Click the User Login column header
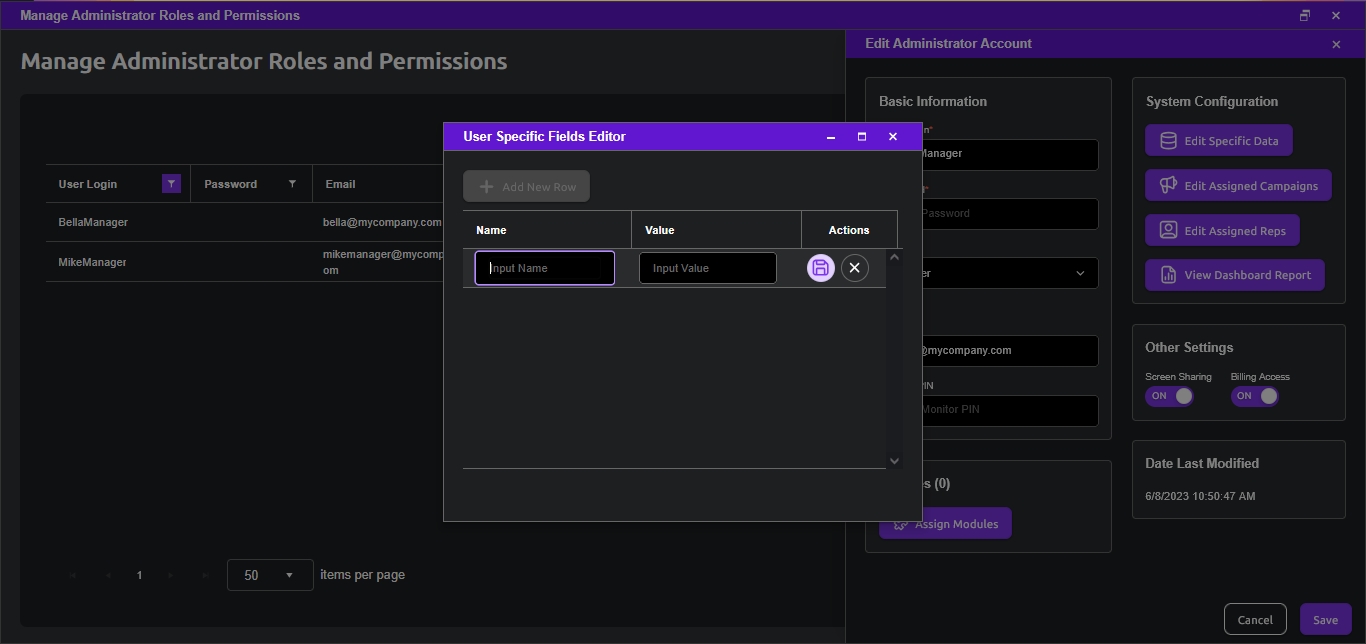This screenshot has width=1366, height=644. 88,184
